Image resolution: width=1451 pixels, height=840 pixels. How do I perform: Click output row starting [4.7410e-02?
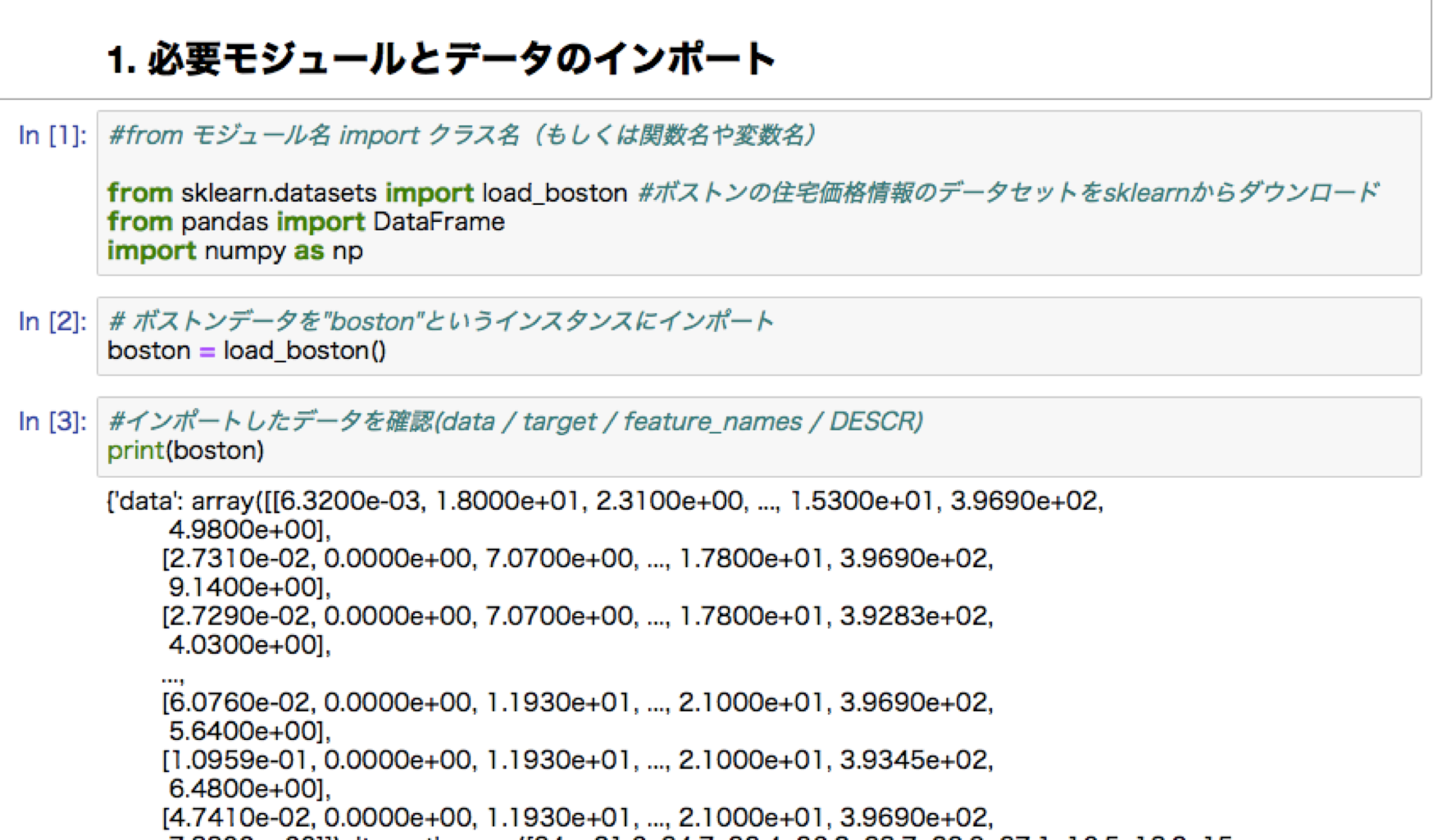[x=577, y=817]
